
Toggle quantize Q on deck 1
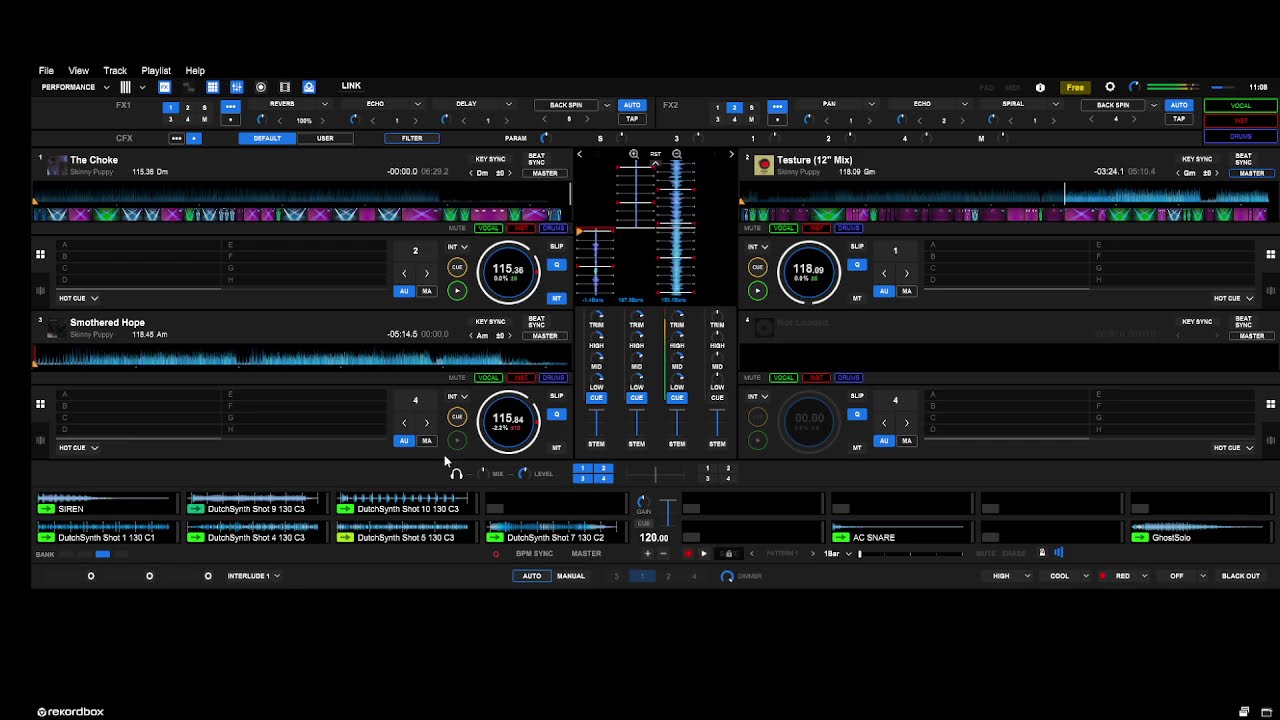point(557,265)
